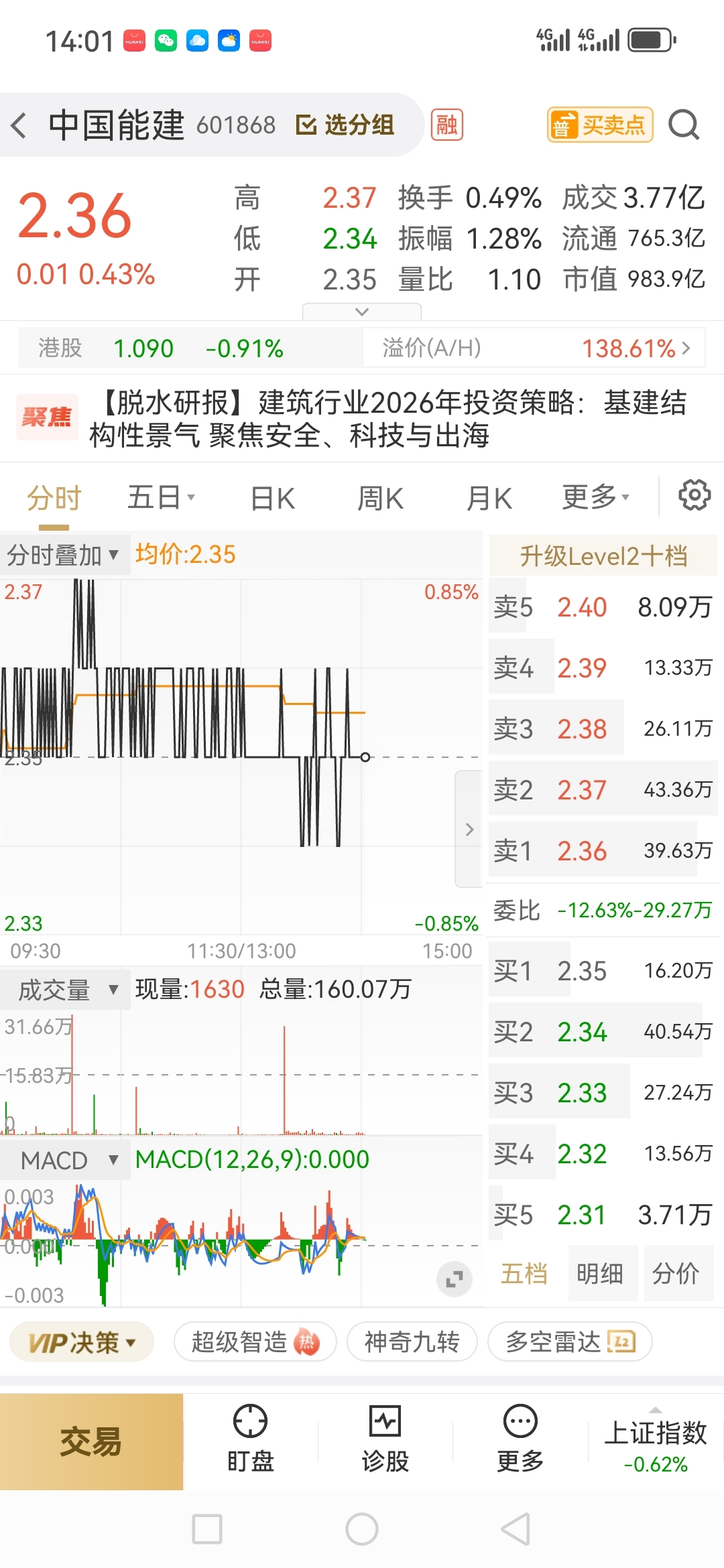Open the 诊股 stock diagnosis icon
724x1568 pixels.
(385, 1439)
